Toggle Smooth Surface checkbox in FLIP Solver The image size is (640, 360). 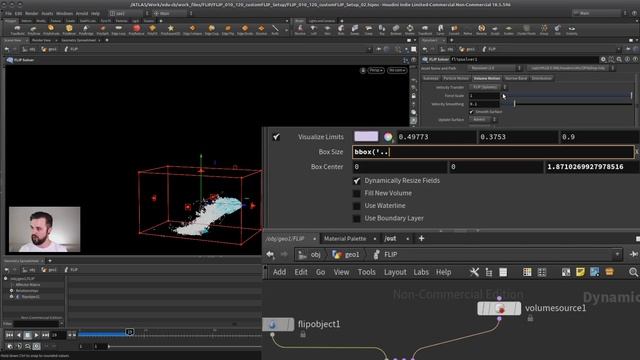pos(471,111)
